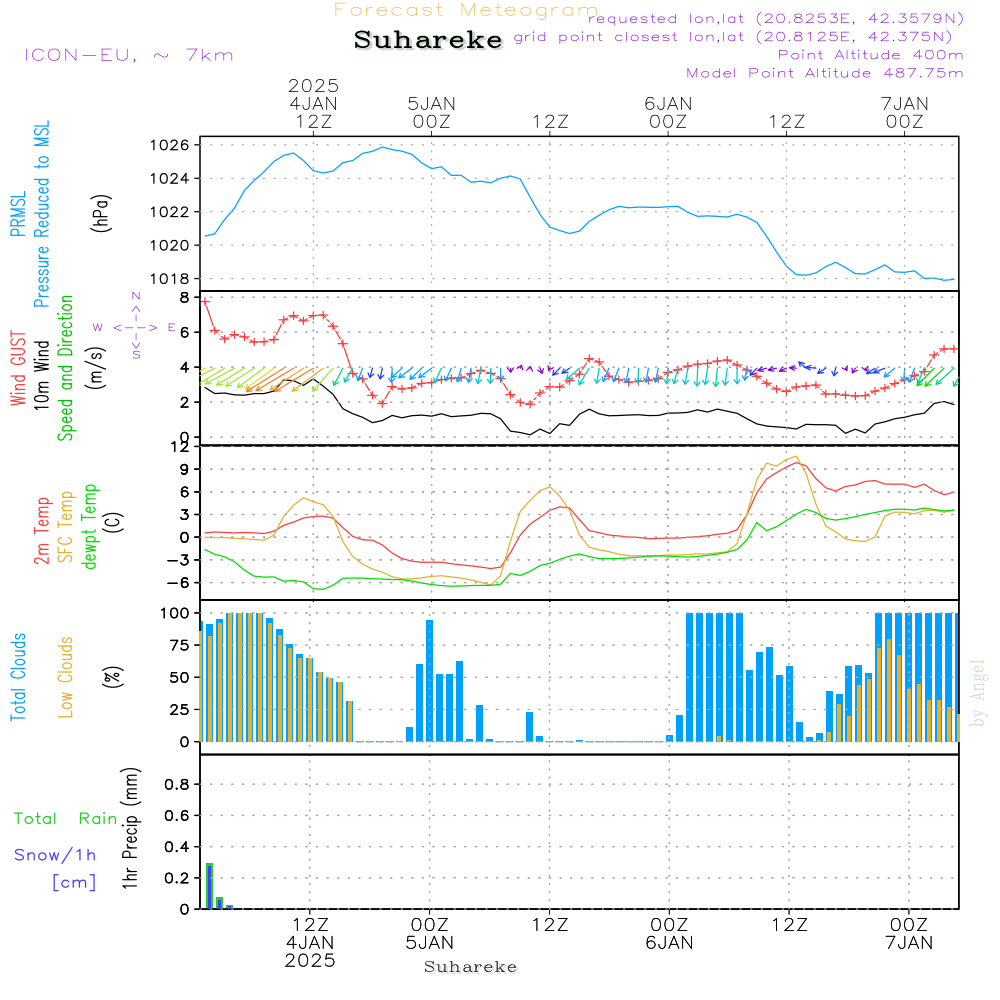Click the 'Forecast Meteogram' heading
Screen dimensions: 1000x1000
coord(466,10)
